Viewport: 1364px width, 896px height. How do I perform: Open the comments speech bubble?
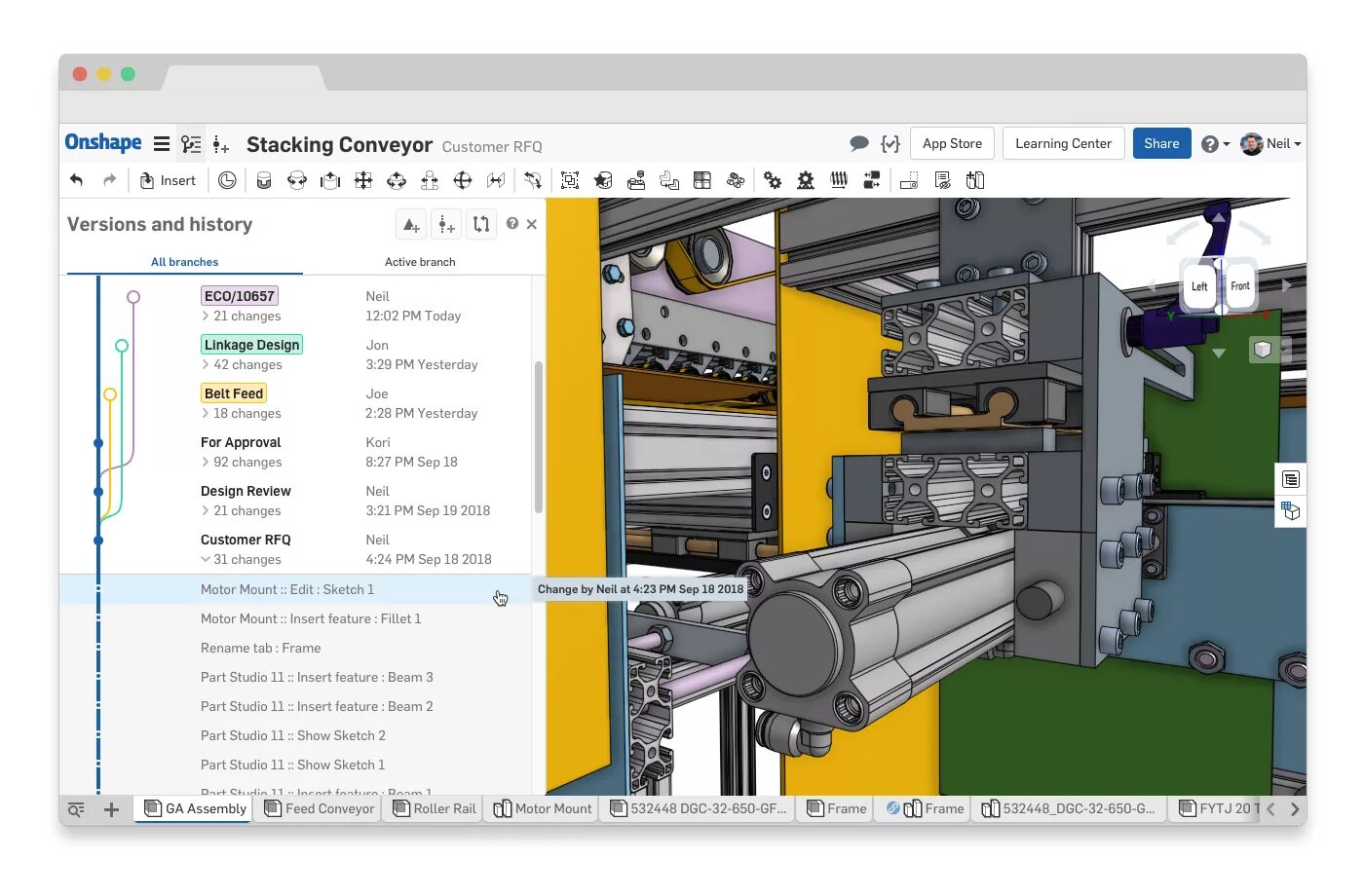(x=858, y=144)
